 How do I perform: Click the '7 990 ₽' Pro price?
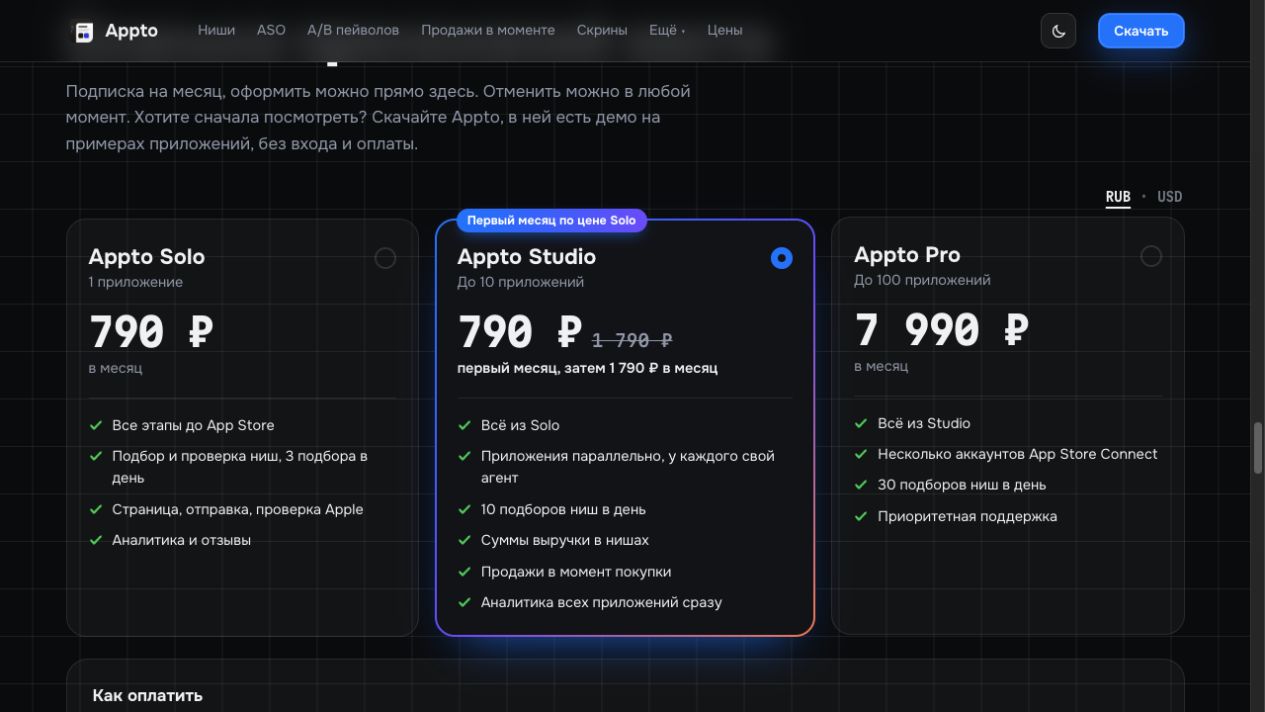pyautogui.click(x=941, y=330)
